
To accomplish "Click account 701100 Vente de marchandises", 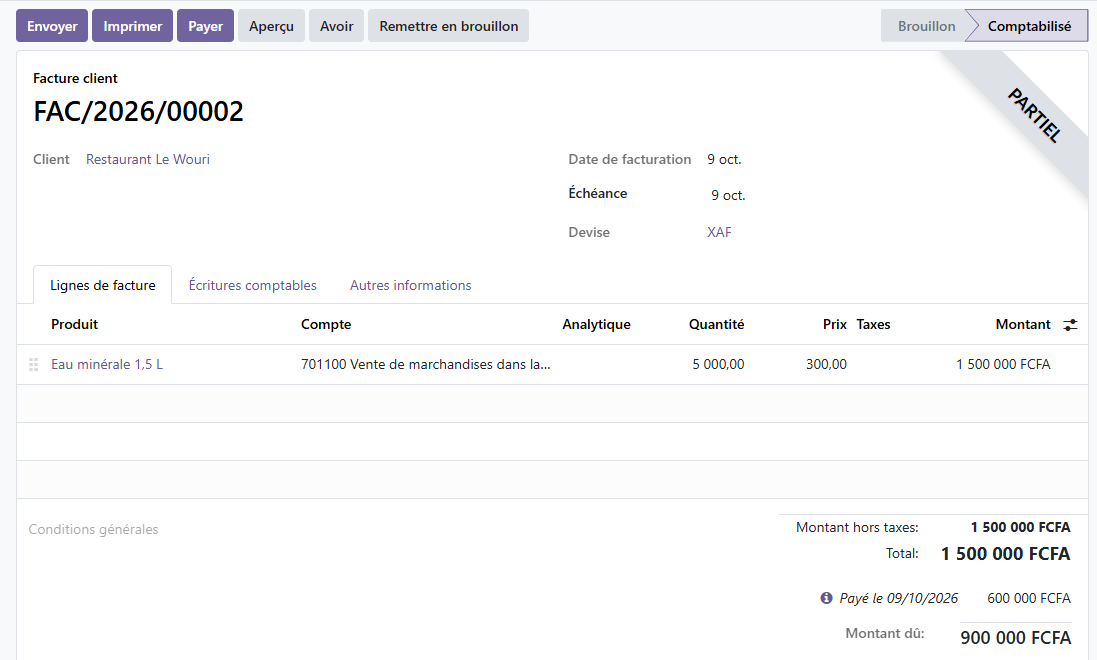I will pos(425,365).
